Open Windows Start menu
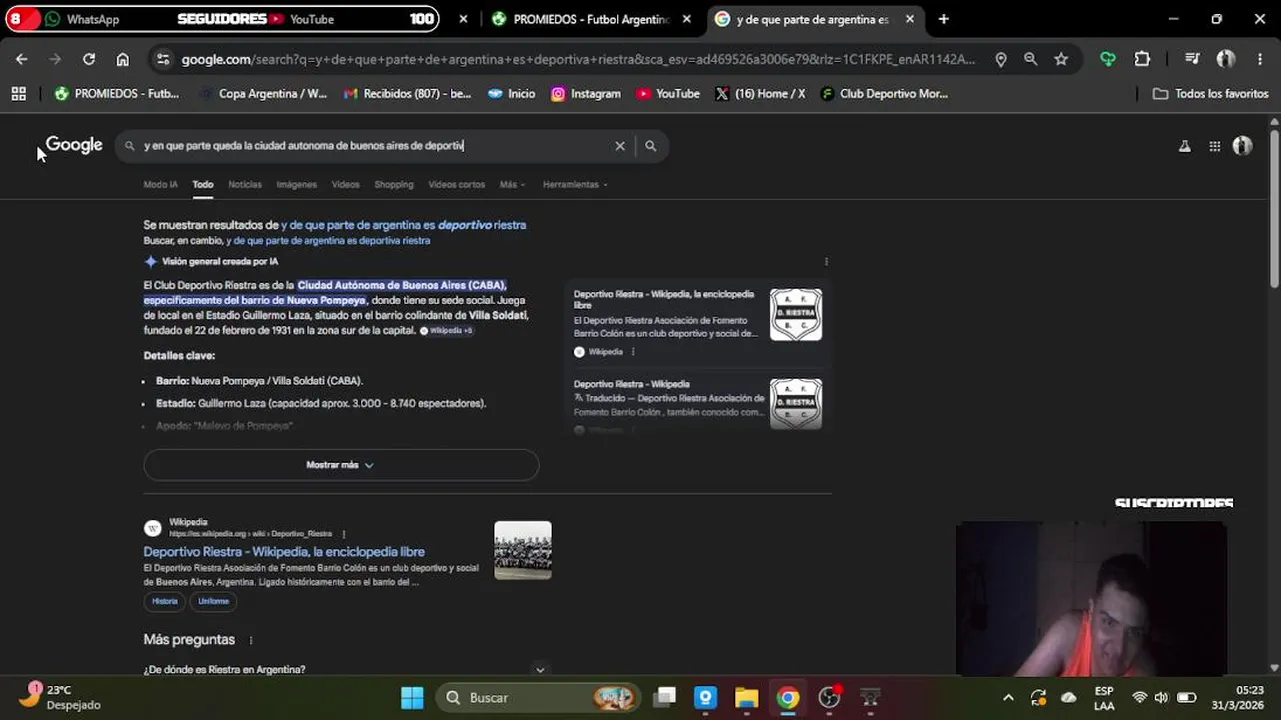The width and height of the screenshot is (1281, 720). coord(412,697)
